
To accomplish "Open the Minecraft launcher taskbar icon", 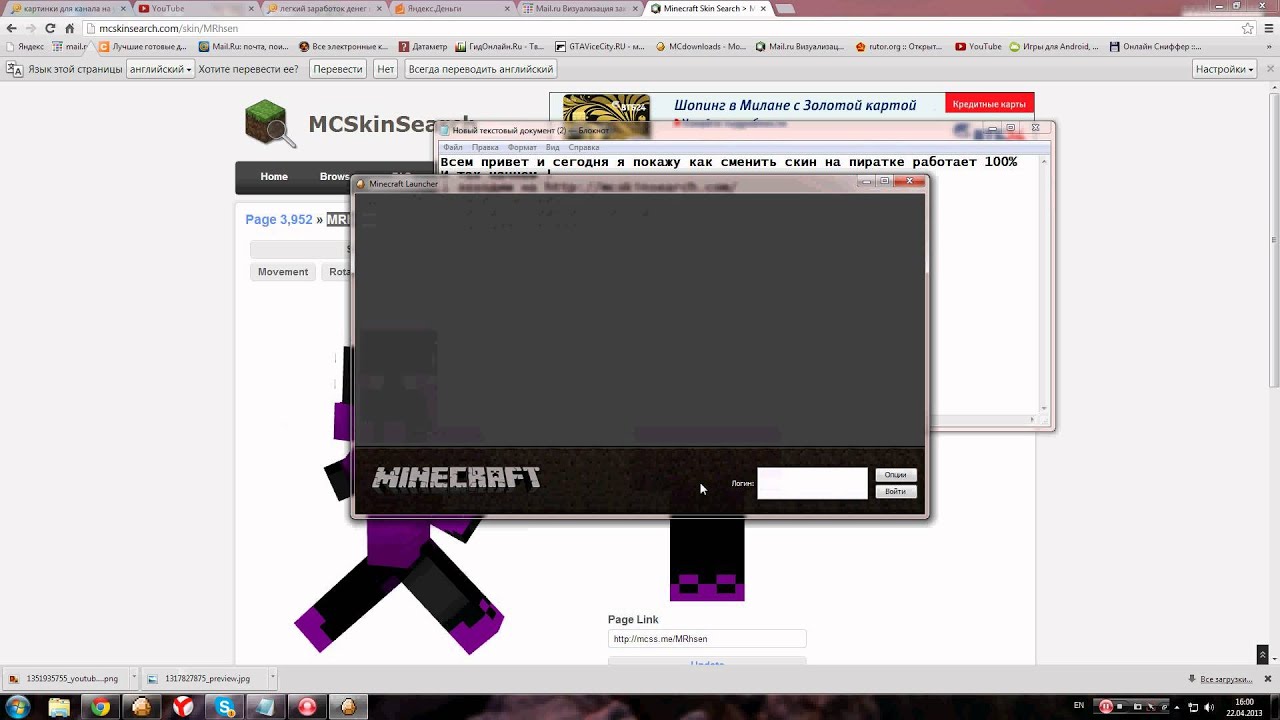I will [348, 706].
